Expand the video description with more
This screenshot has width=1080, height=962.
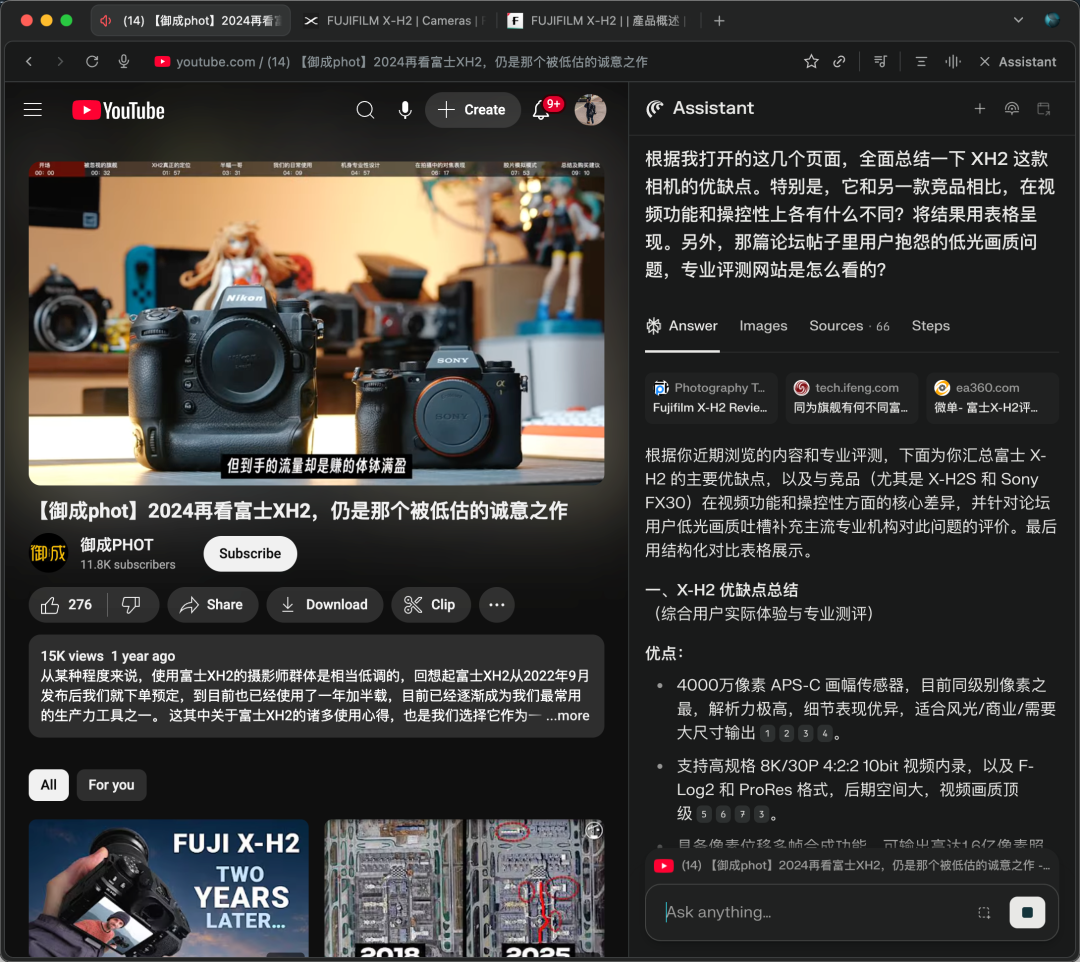tap(567, 716)
